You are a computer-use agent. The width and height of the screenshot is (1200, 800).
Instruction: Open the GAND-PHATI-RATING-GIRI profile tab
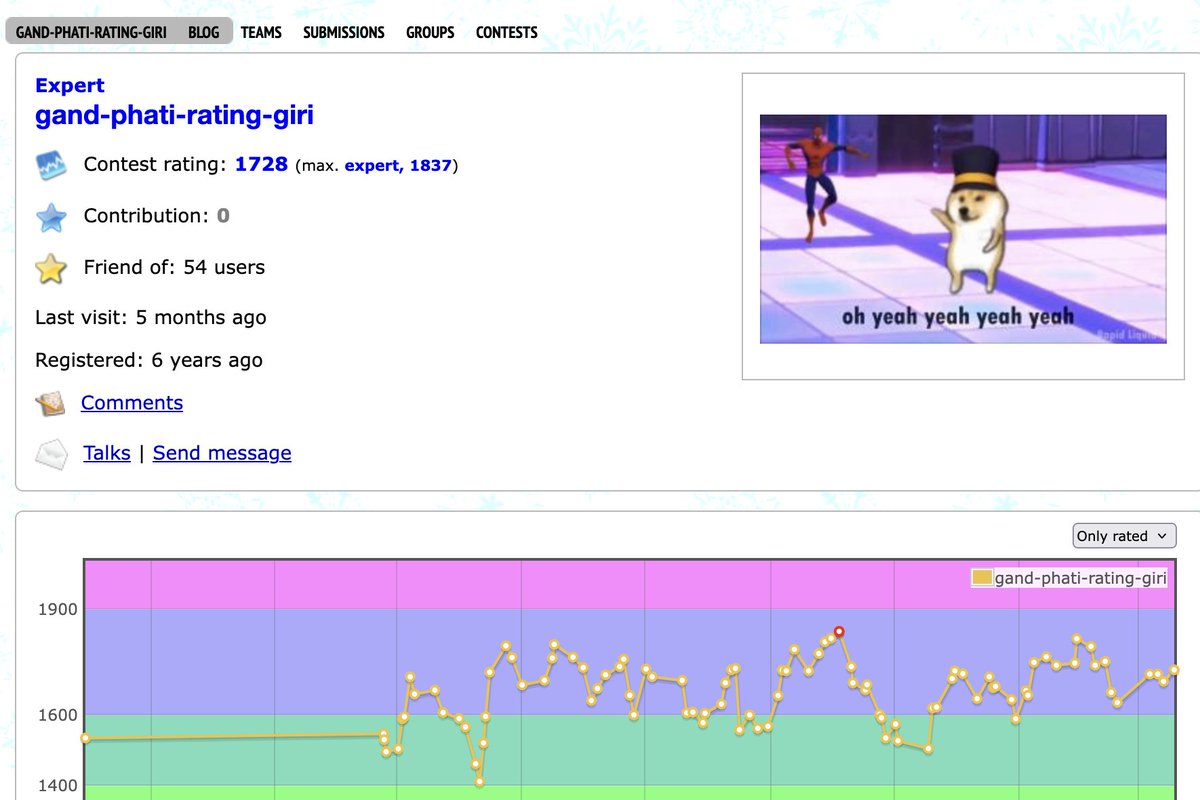[91, 32]
